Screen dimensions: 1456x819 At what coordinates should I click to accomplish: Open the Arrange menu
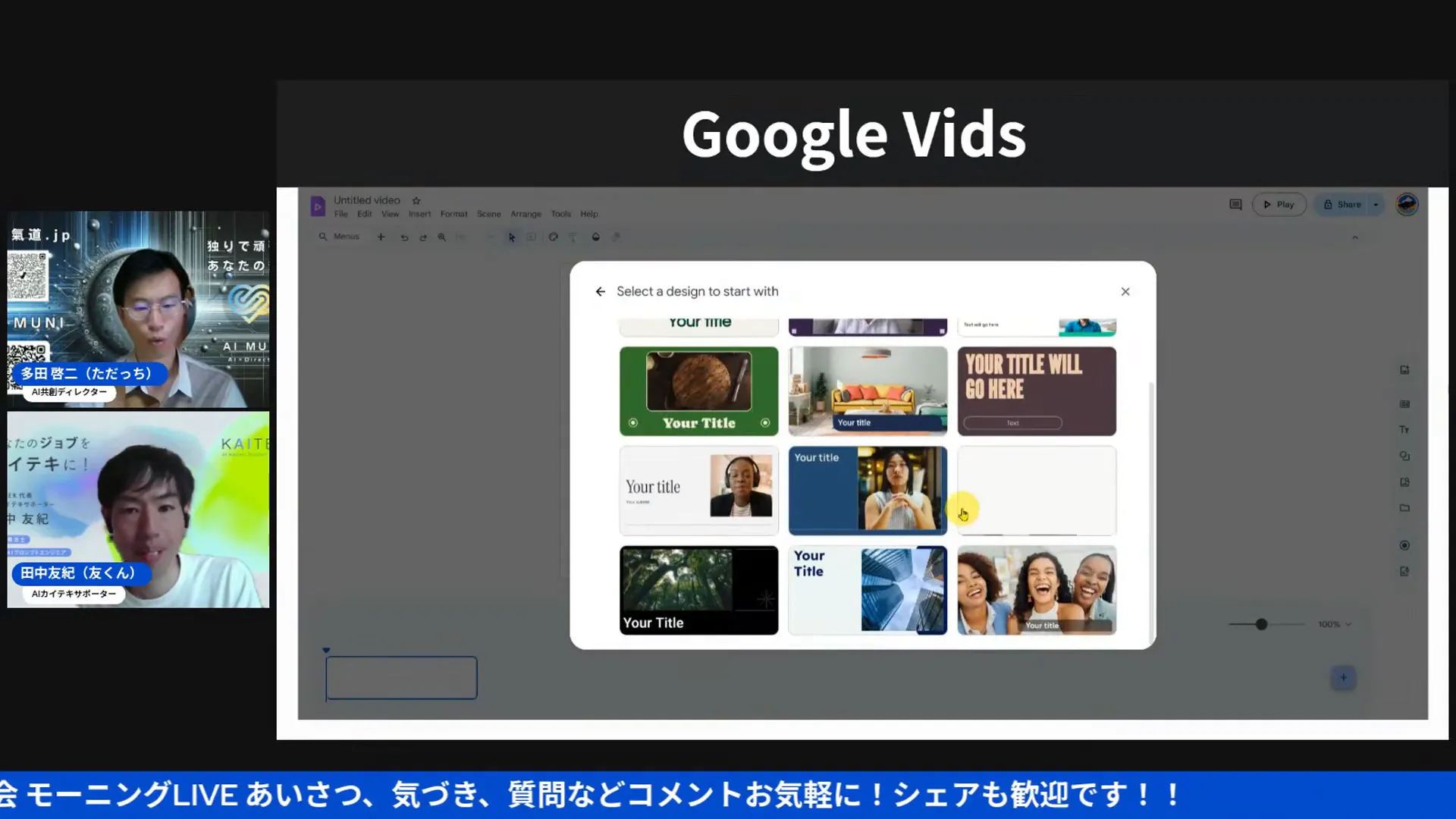click(x=526, y=214)
